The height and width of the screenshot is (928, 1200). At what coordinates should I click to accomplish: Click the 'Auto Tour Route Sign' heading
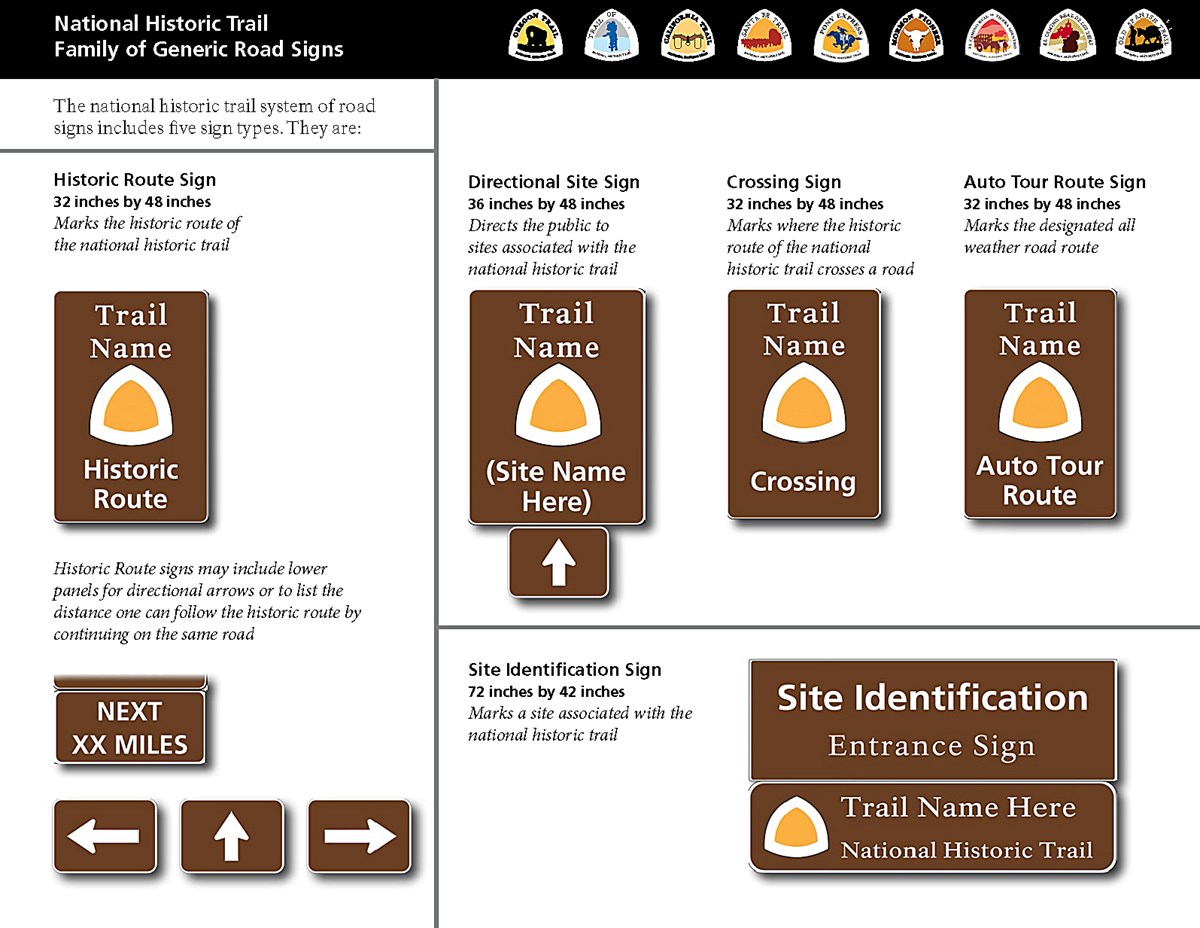point(1055,182)
